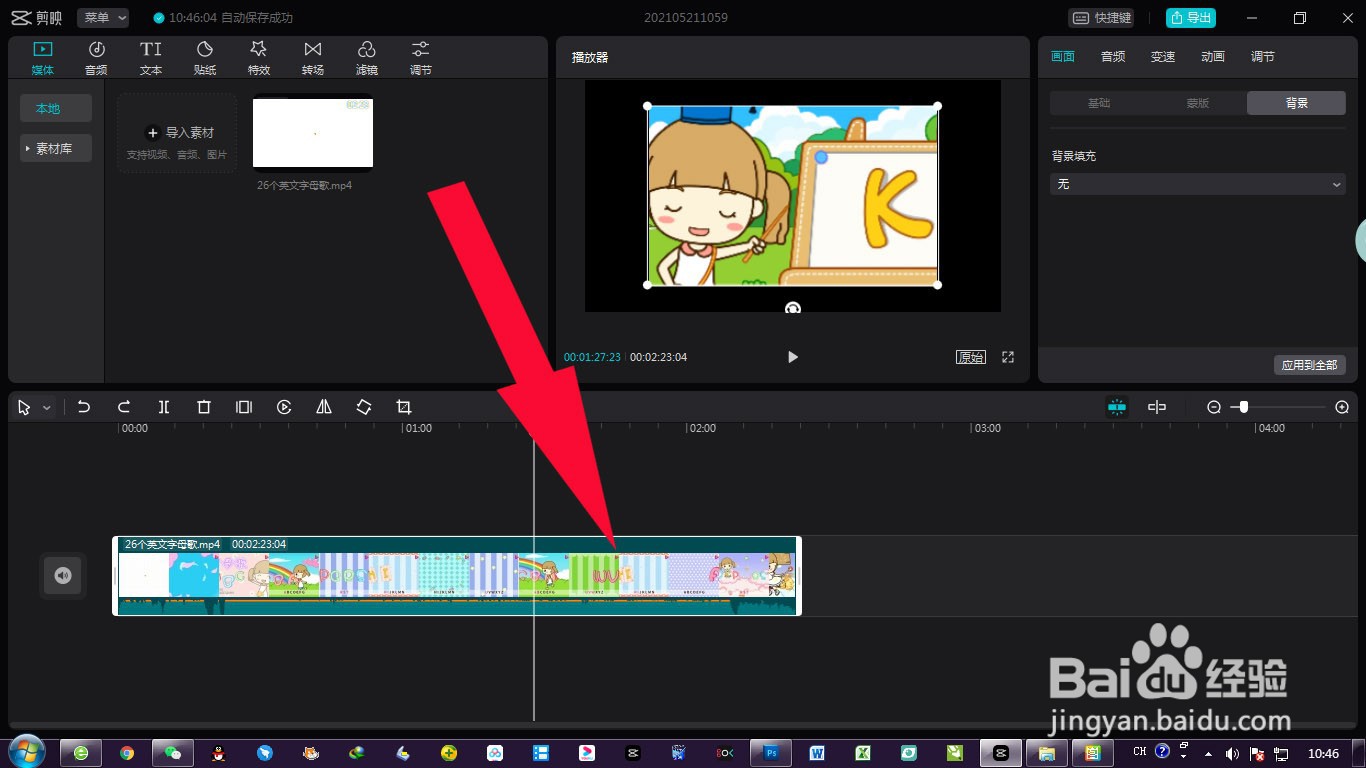Delete the selected clip with trash icon
1366x768 pixels.
coord(204,407)
